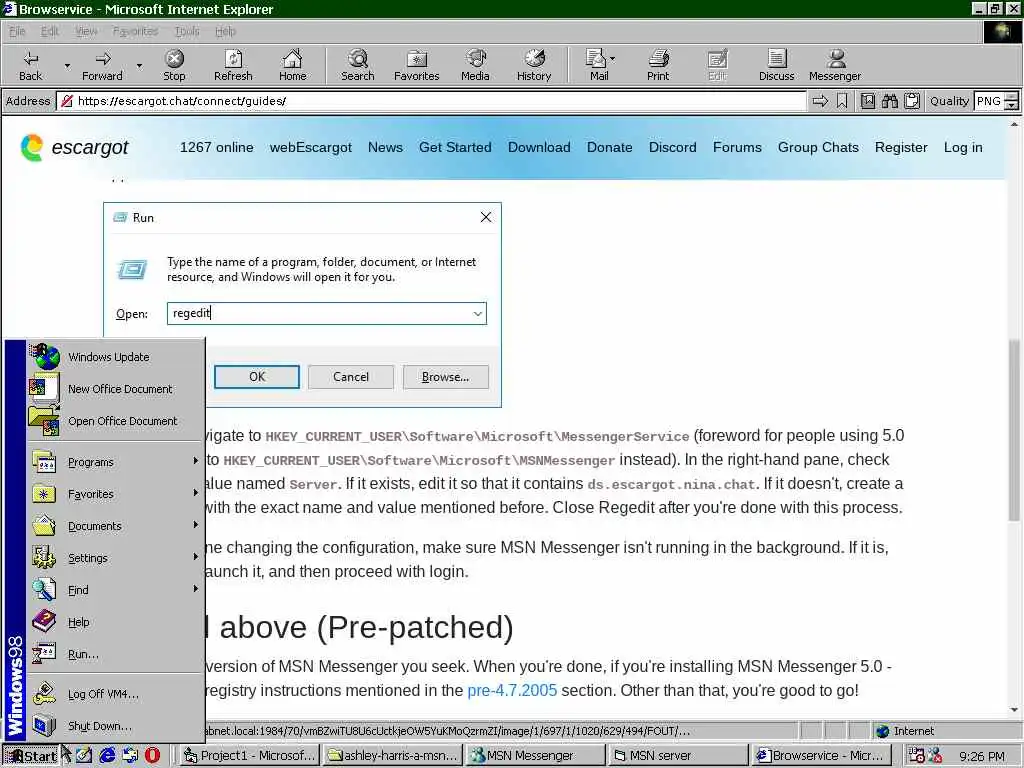Click the Register link
This screenshot has width=1024, height=768.
tap(901, 148)
